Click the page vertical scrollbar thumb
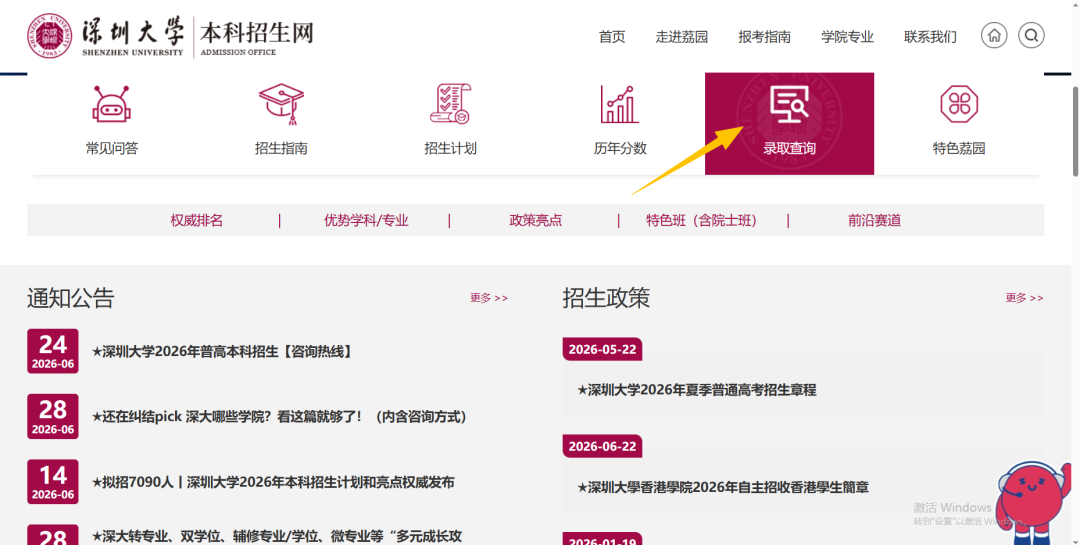 pyautogui.click(x=1075, y=131)
